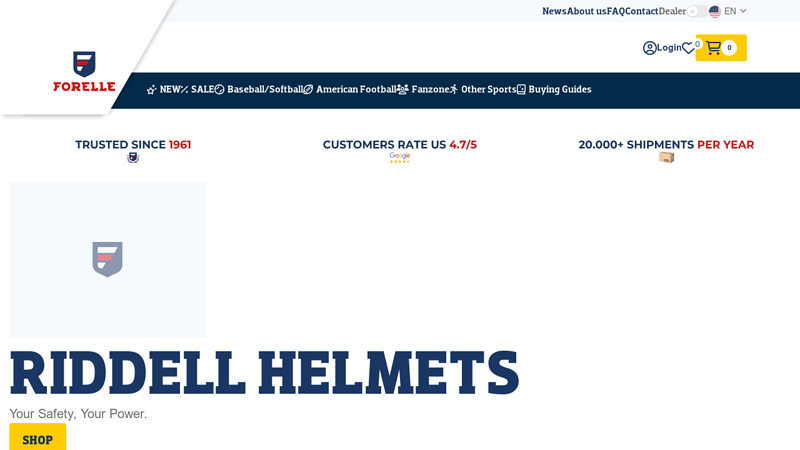Click the Riddell helmets placeholder image
The height and width of the screenshot is (450, 800).
pos(108,259)
